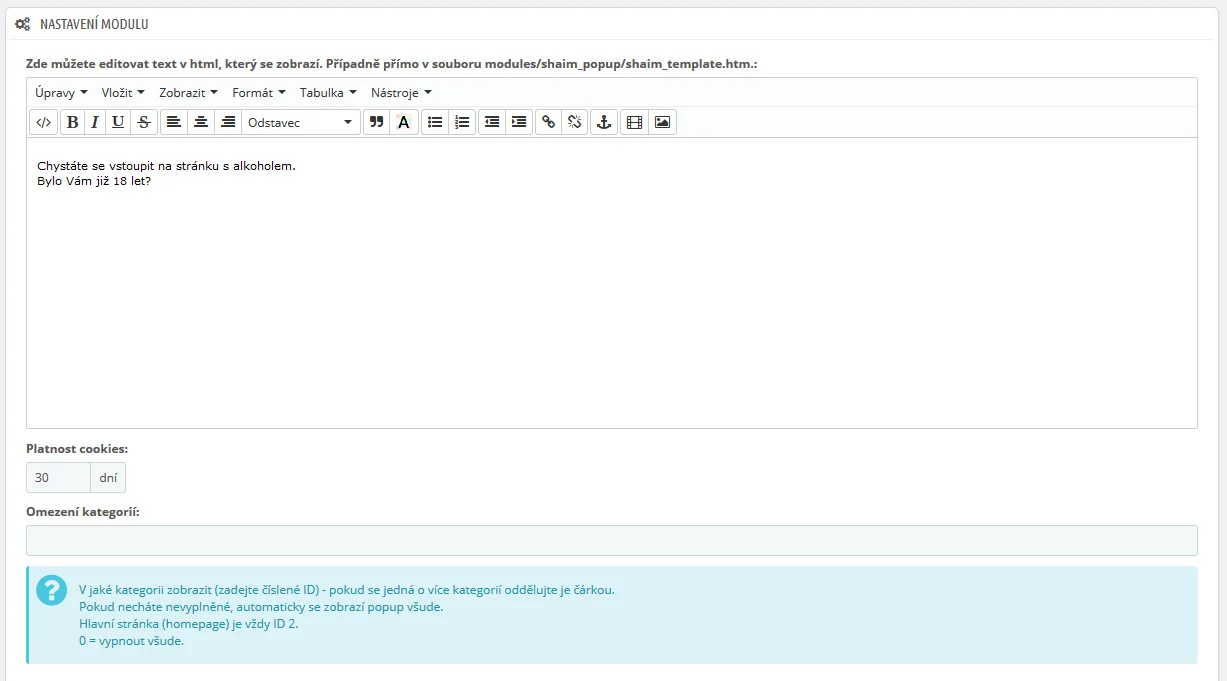1227x681 pixels.
Task: Toggle underline formatting
Action: click(119, 122)
